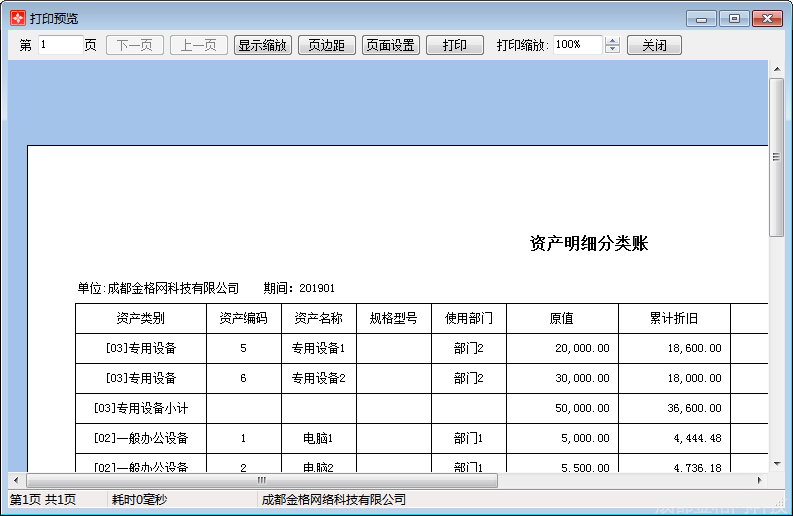Maximize the print preview window
Image resolution: width=793 pixels, height=516 pixels.
coord(734,18)
